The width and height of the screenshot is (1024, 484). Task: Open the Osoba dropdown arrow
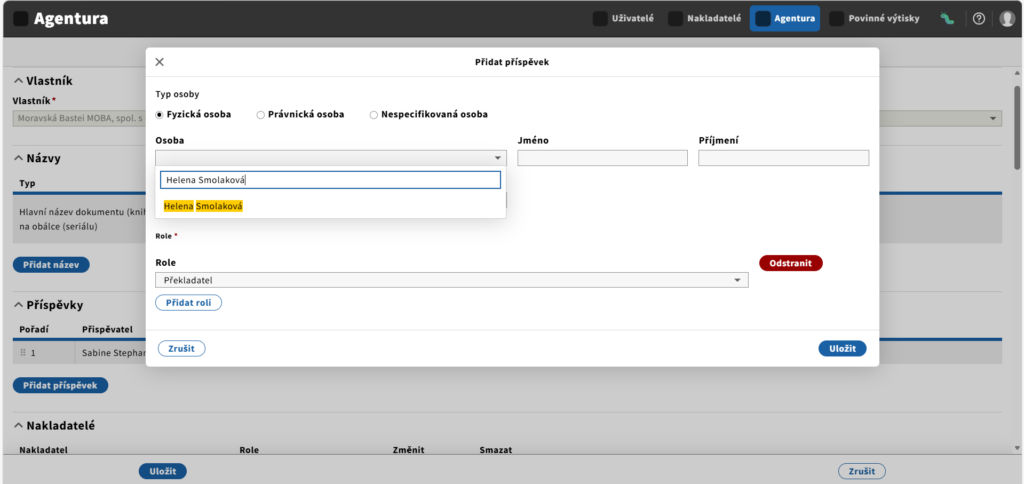pos(498,158)
